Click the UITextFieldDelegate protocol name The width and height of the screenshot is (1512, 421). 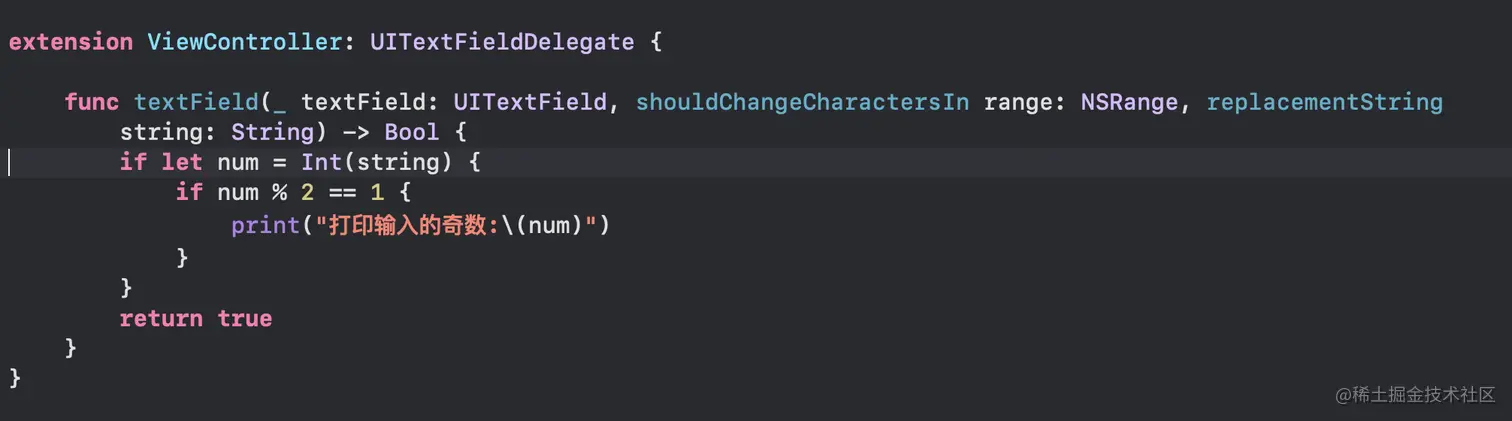pyautogui.click(x=501, y=42)
